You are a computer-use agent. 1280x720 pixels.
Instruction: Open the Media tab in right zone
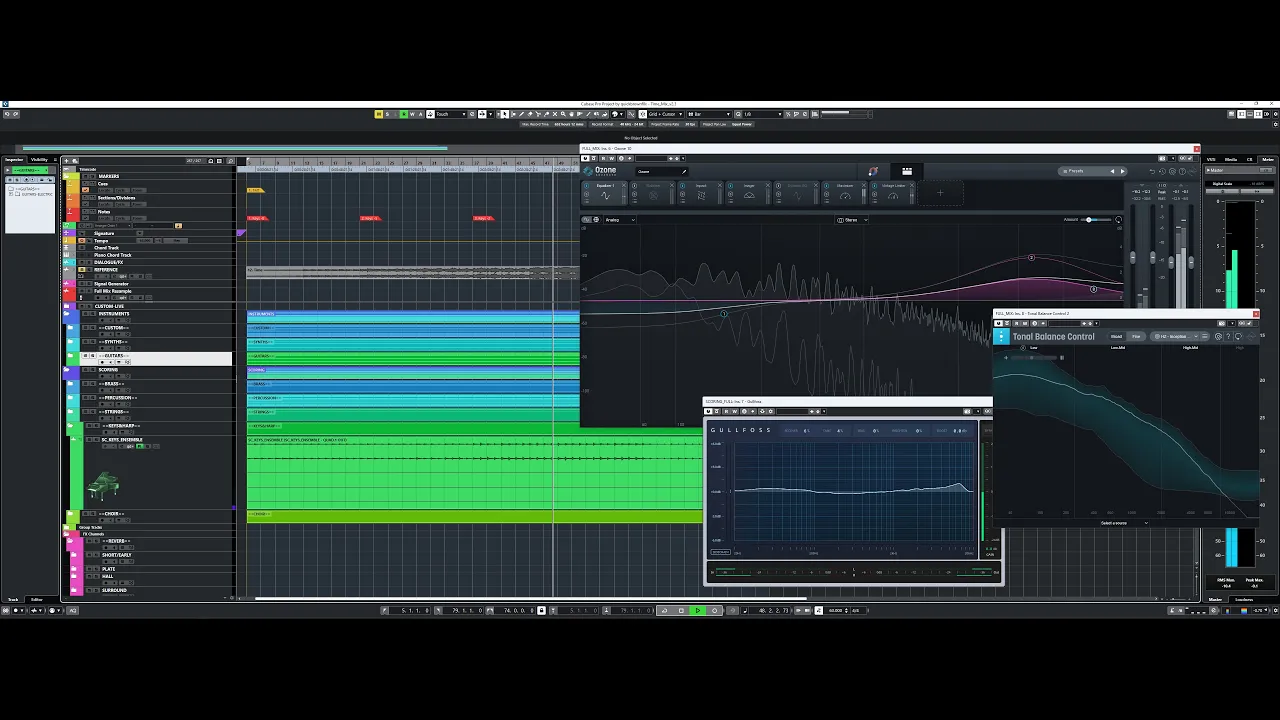[1230, 159]
